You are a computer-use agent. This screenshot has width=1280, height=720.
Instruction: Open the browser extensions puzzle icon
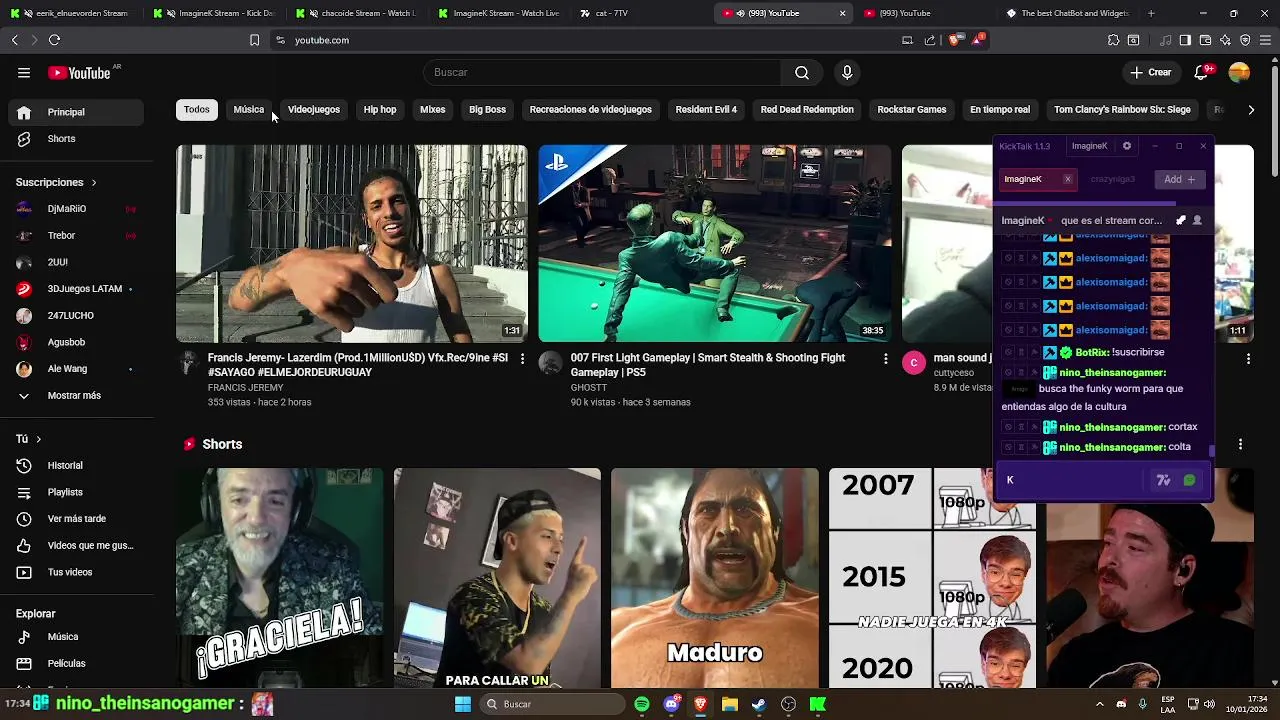(x=1113, y=40)
